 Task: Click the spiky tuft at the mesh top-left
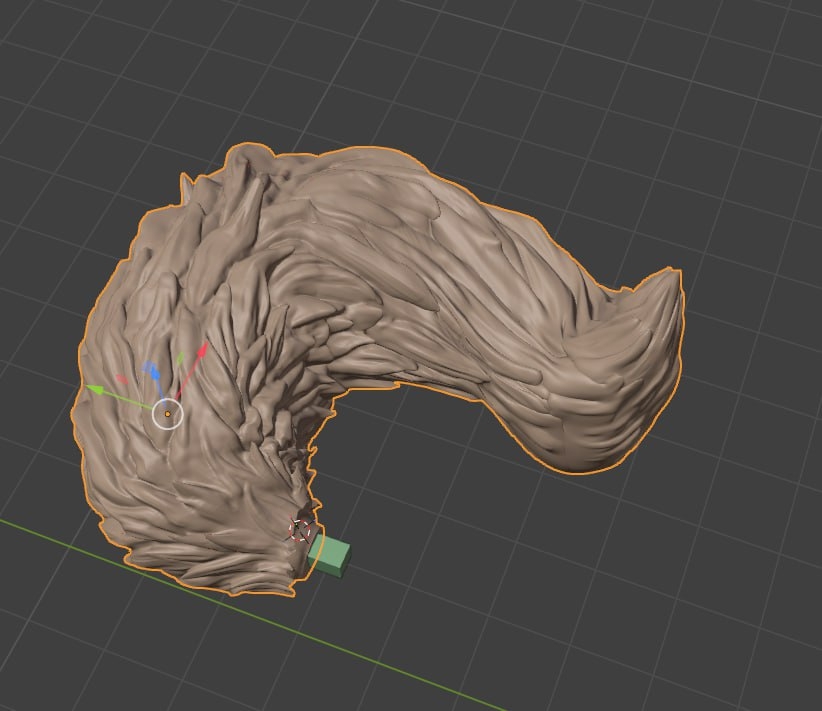click(187, 183)
